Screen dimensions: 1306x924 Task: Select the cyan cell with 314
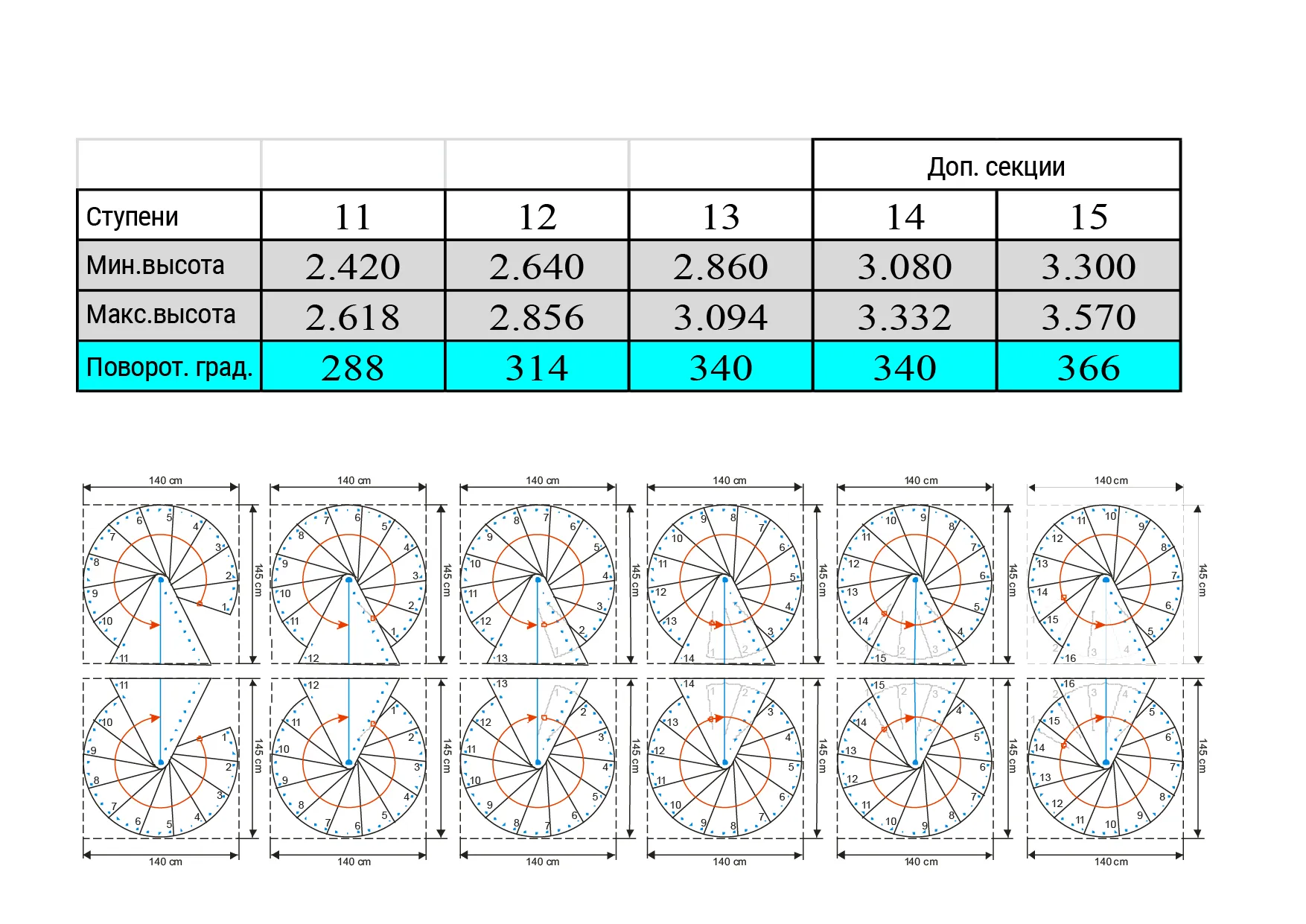coord(537,366)
